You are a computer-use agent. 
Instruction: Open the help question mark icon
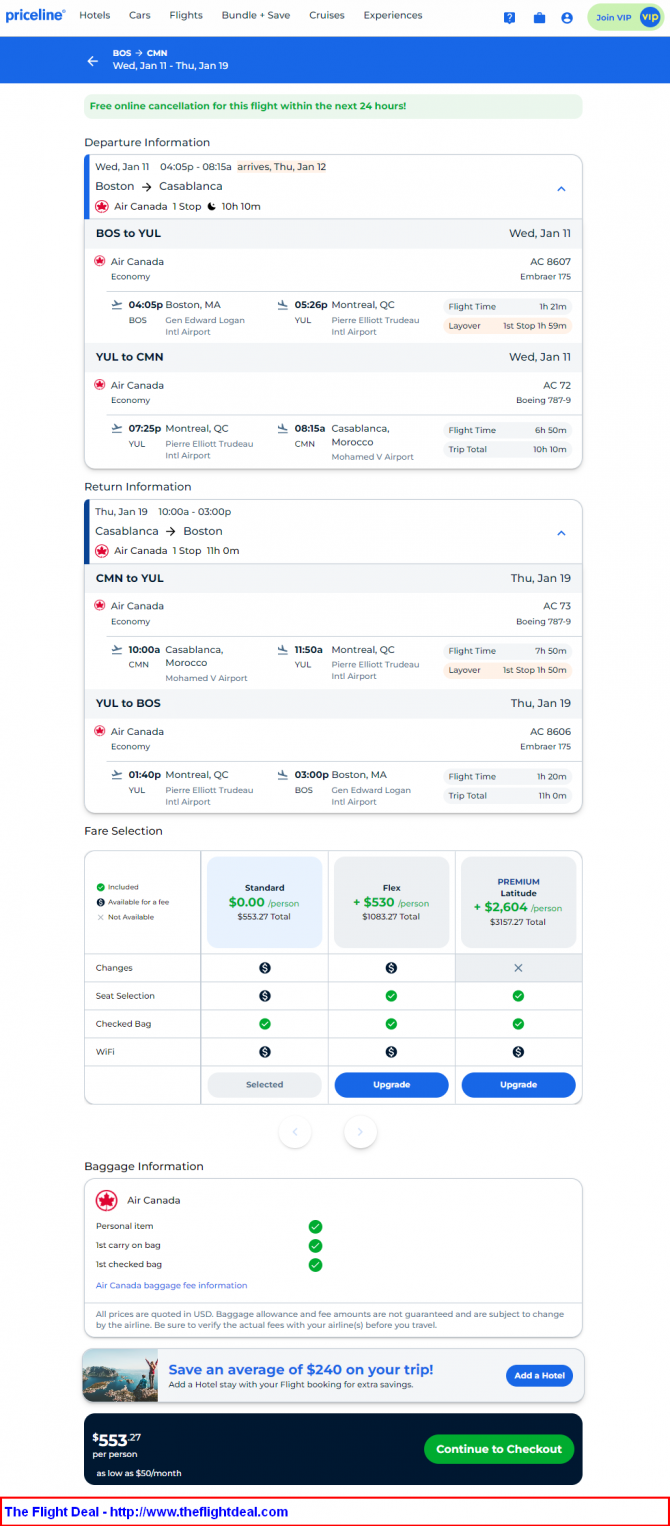click(510, 18)
